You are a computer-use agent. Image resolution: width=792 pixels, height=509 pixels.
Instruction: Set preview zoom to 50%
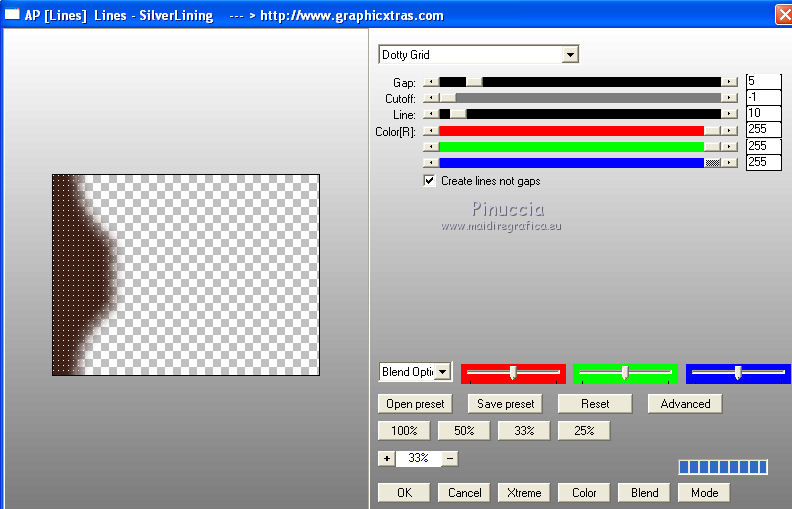(x=464, y=431)
